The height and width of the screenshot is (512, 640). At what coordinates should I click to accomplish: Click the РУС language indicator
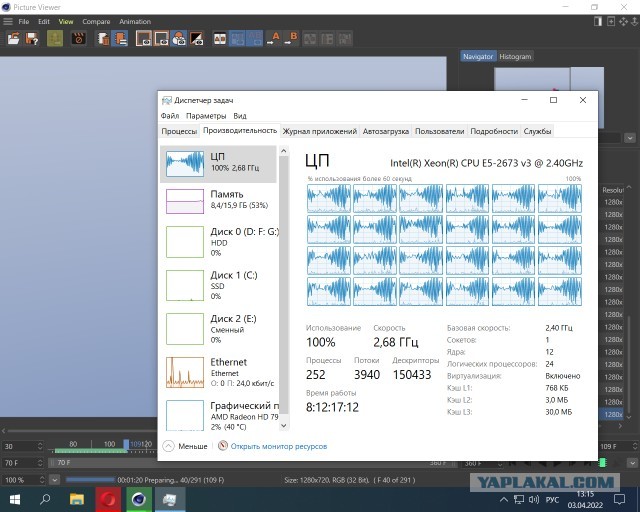click(x=552, y=499)
